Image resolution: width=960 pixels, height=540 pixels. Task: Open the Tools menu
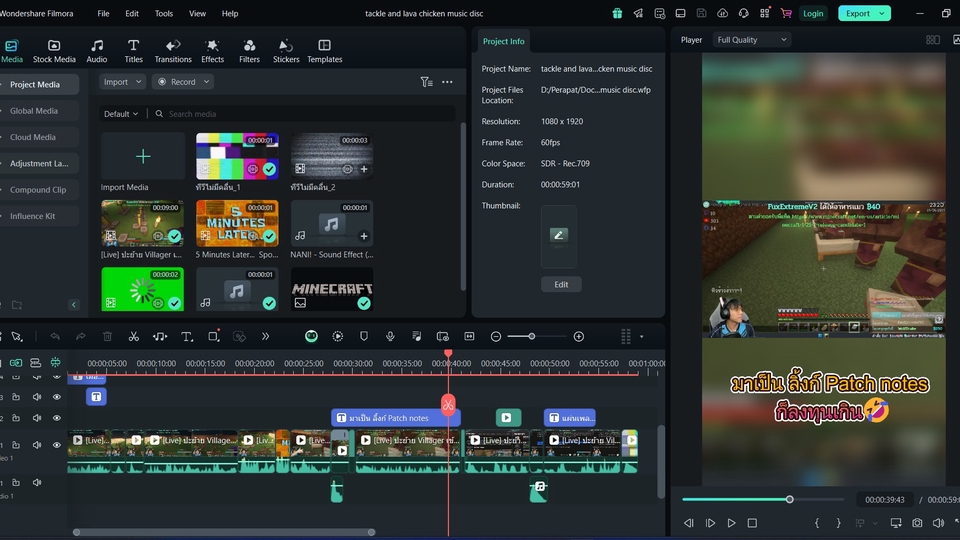click(x=164, y=14)
